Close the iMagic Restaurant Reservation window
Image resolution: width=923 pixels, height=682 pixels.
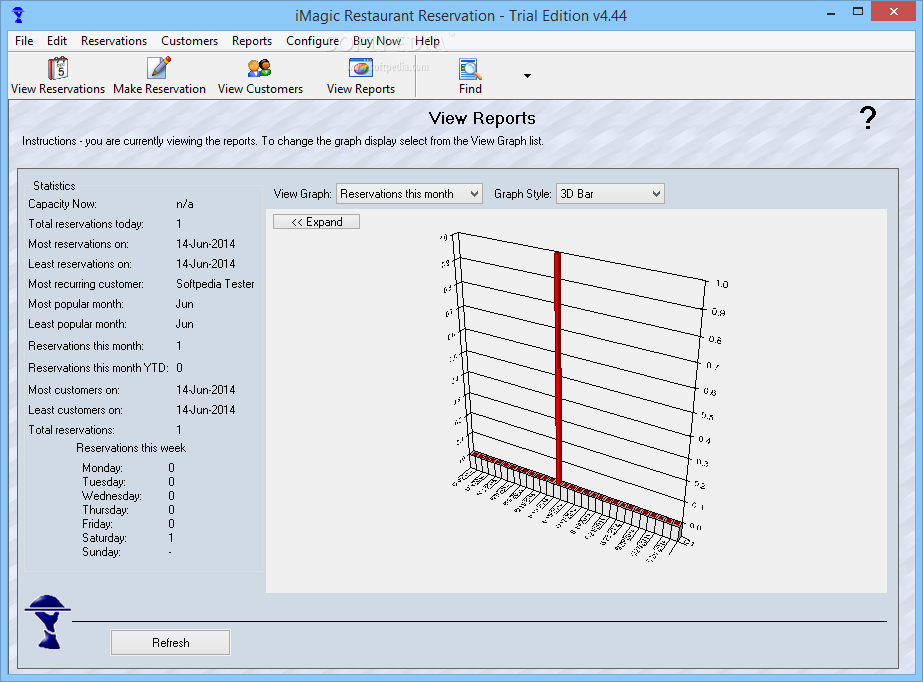coord(894,12)
